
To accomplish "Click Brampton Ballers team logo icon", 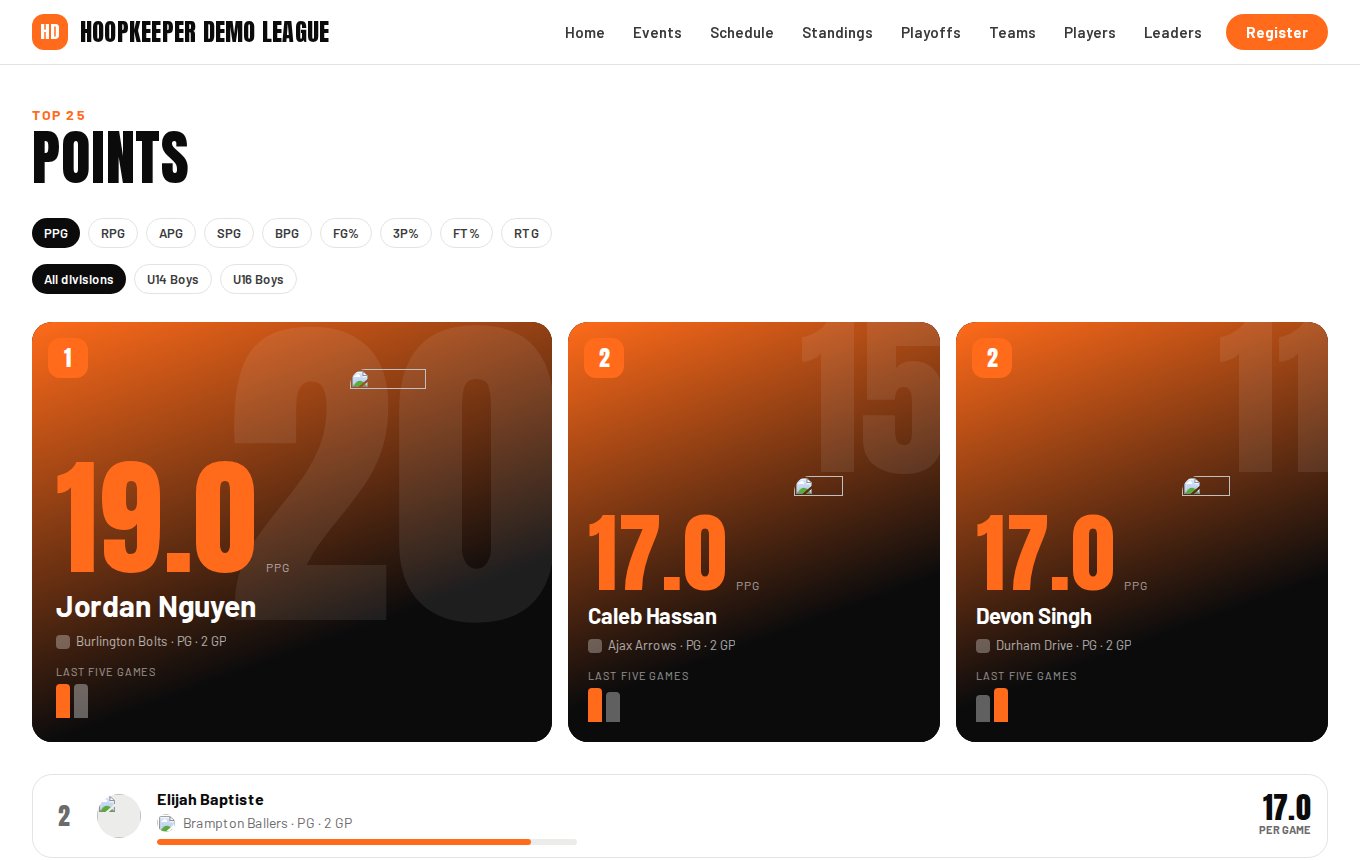I will 166,823.
